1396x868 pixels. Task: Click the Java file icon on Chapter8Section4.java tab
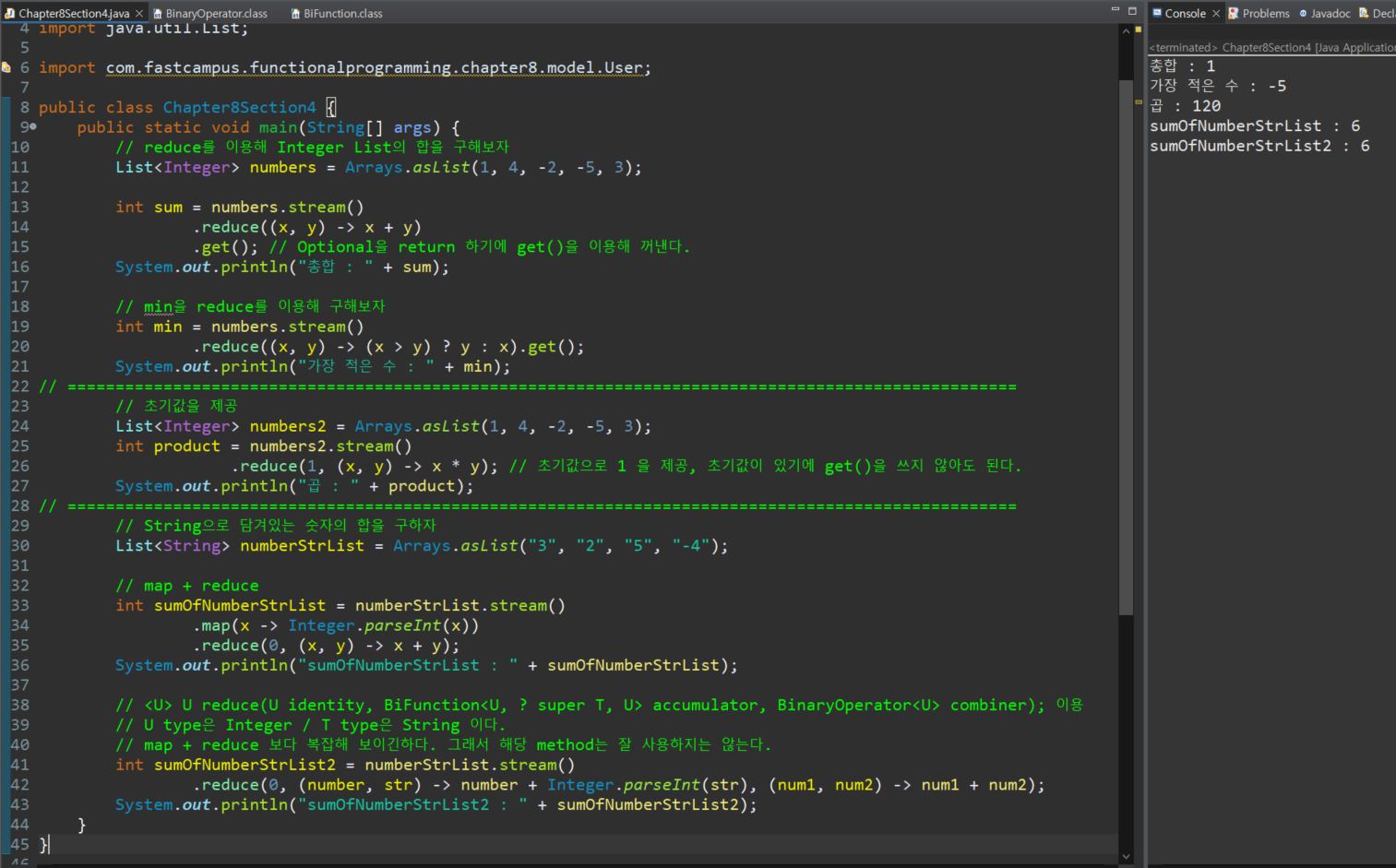(x=9, y=13)
